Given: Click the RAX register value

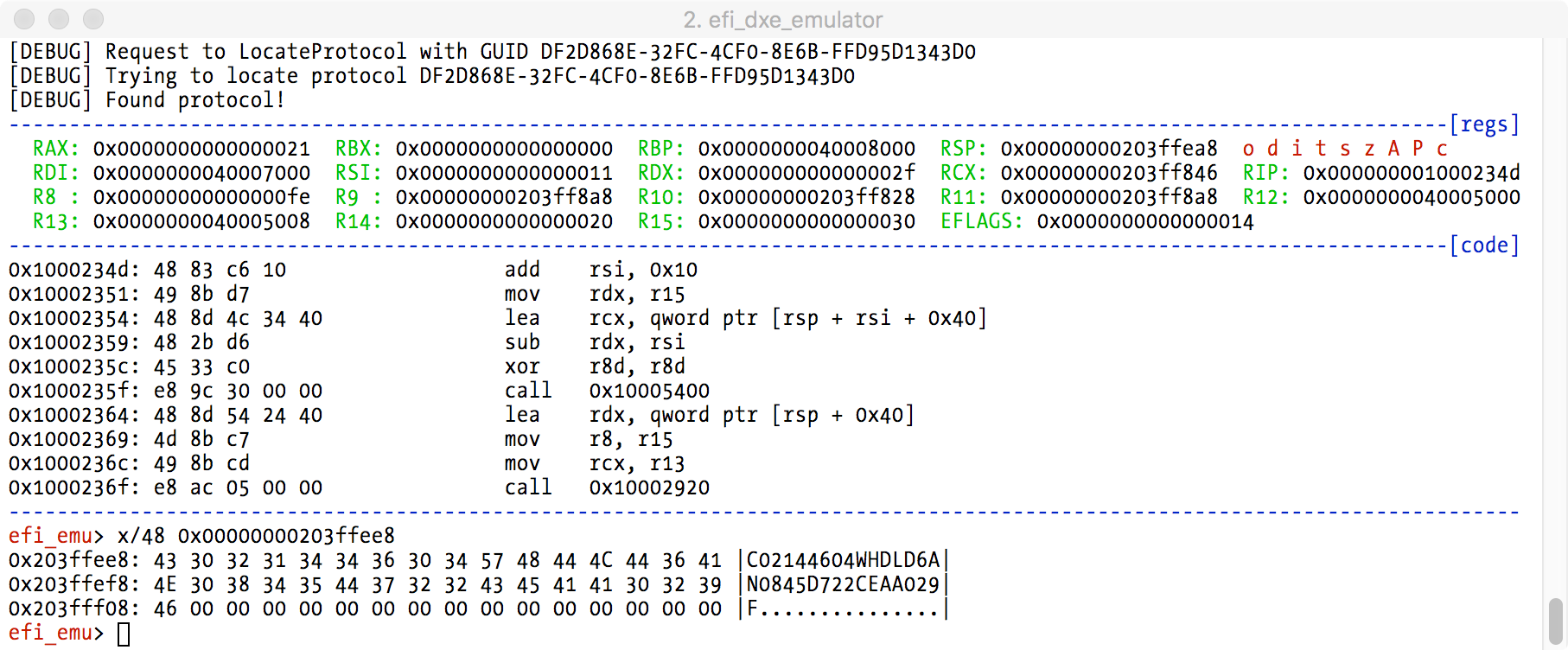Looking at the screenshot, I should tap(201, 149).
